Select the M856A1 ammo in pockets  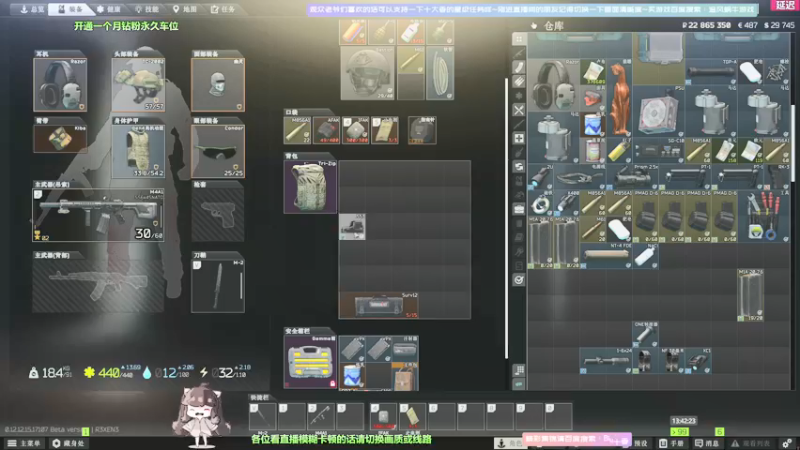pyautogui.click(x=297, y=130)
